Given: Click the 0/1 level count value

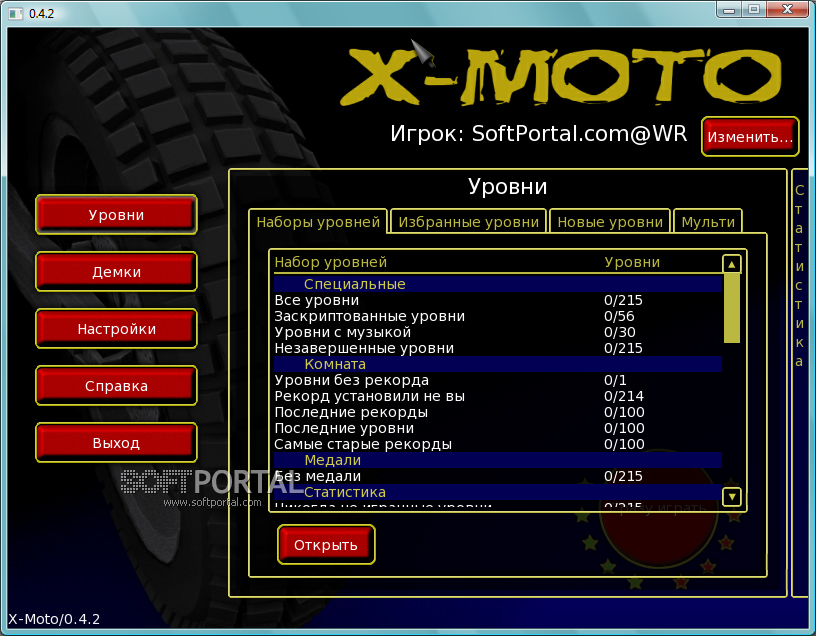Looking at the screenshot, I should coord(615,380).
